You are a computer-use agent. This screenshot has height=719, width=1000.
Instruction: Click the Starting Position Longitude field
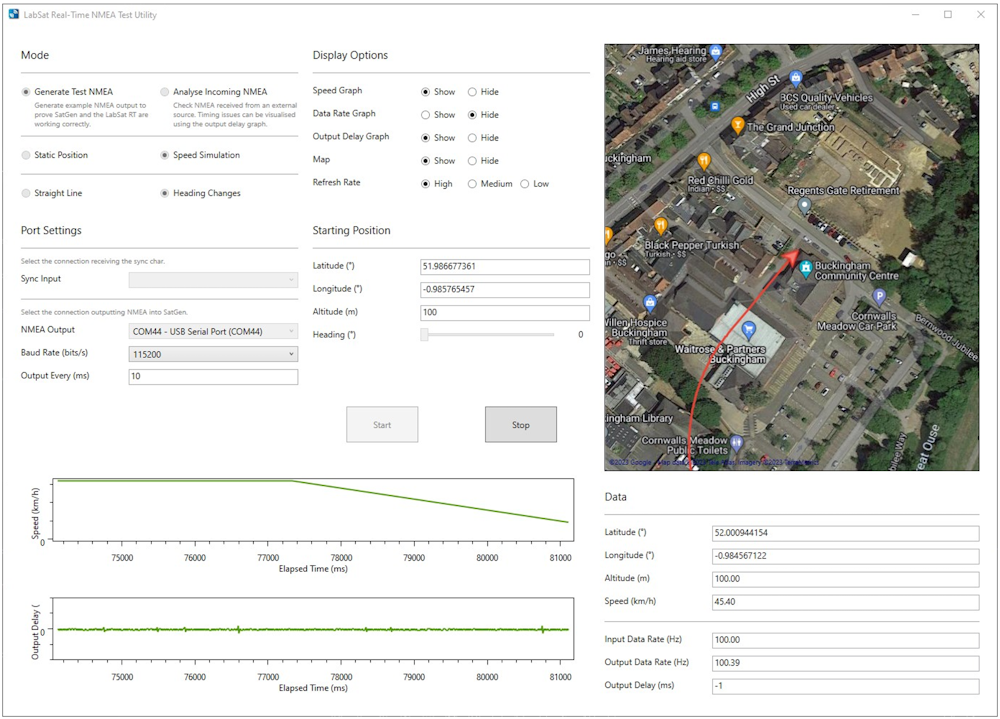[x=504, y=290]
